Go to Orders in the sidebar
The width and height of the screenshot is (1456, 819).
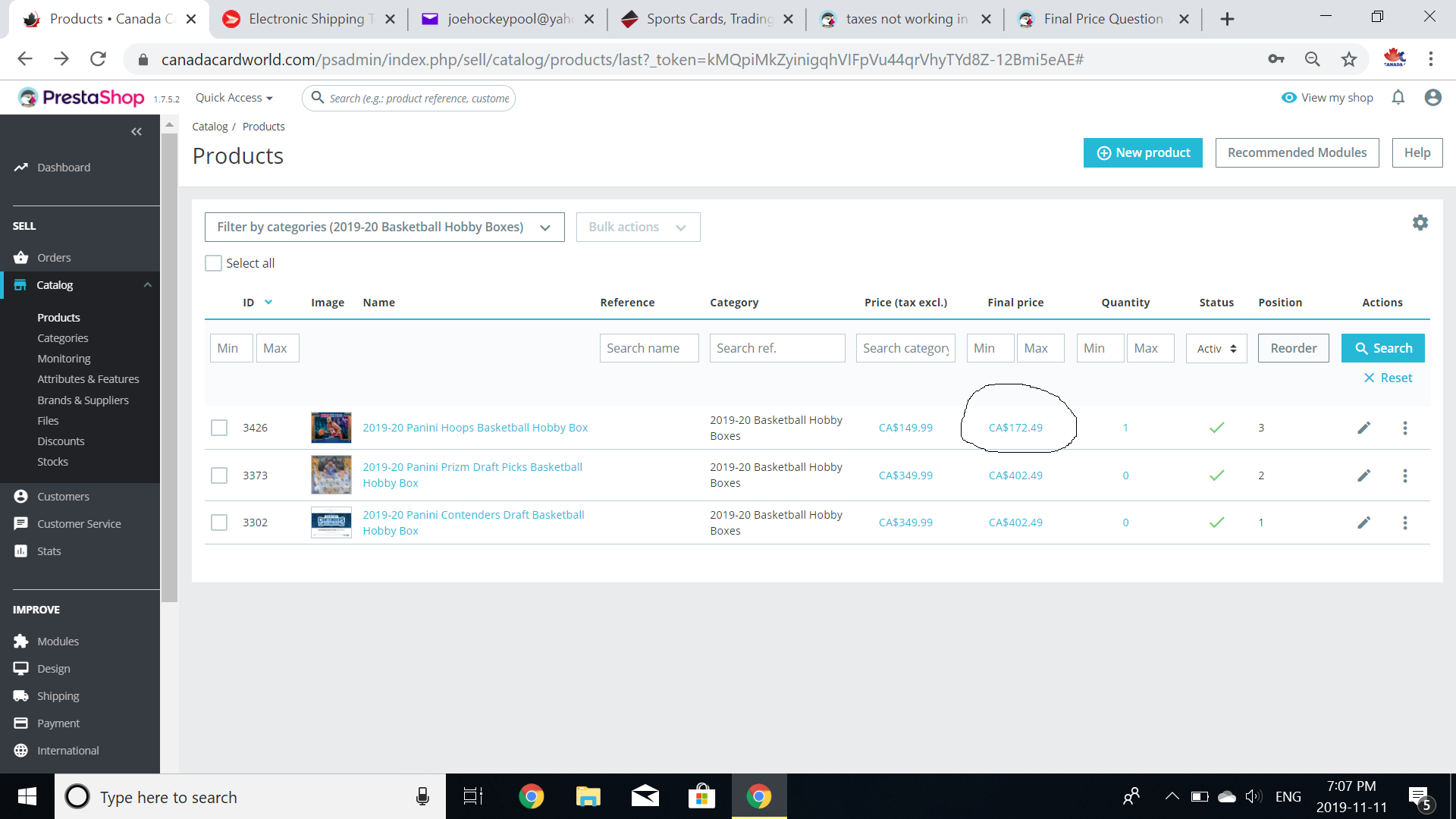[54, 258]
